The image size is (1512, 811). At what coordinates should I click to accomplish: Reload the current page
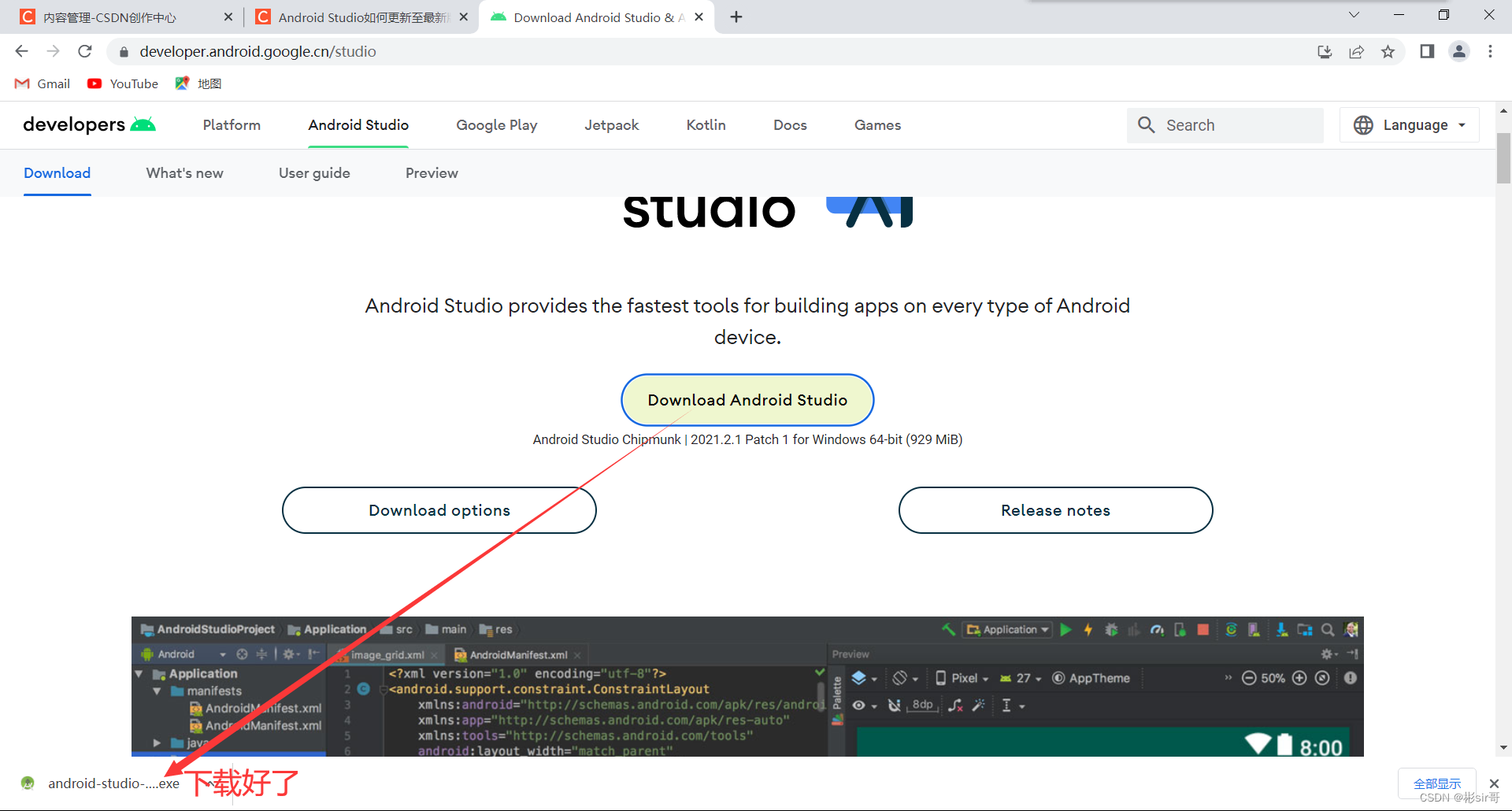(x=85, y=51)
